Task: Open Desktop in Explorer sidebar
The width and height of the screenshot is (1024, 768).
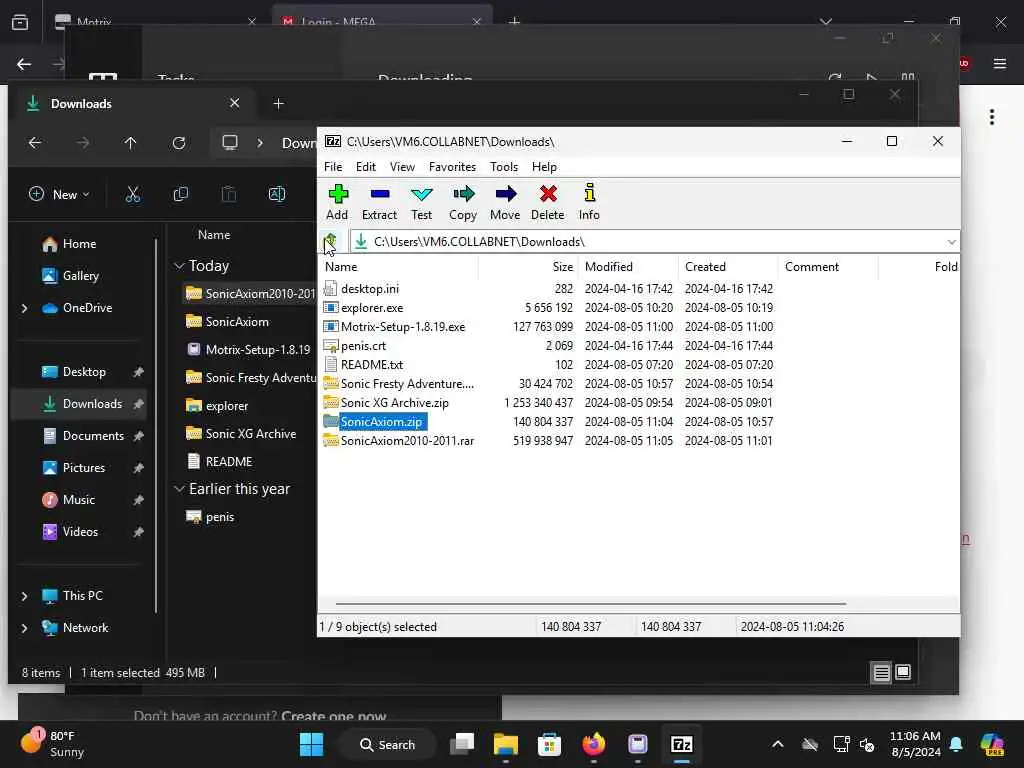Action: click(82, 372)
